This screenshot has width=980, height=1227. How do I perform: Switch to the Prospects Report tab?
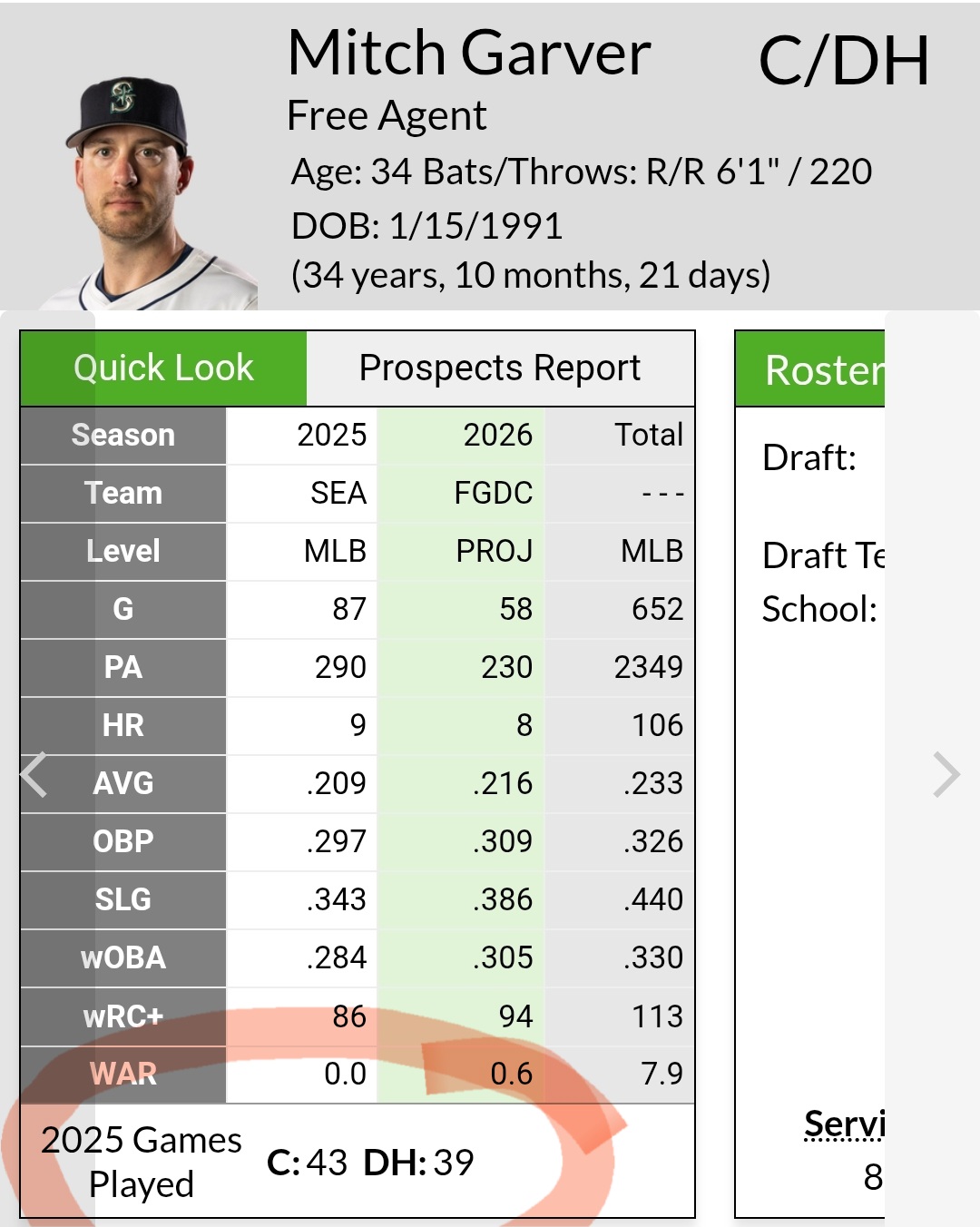pyautogui.click(x=500, y=368)
